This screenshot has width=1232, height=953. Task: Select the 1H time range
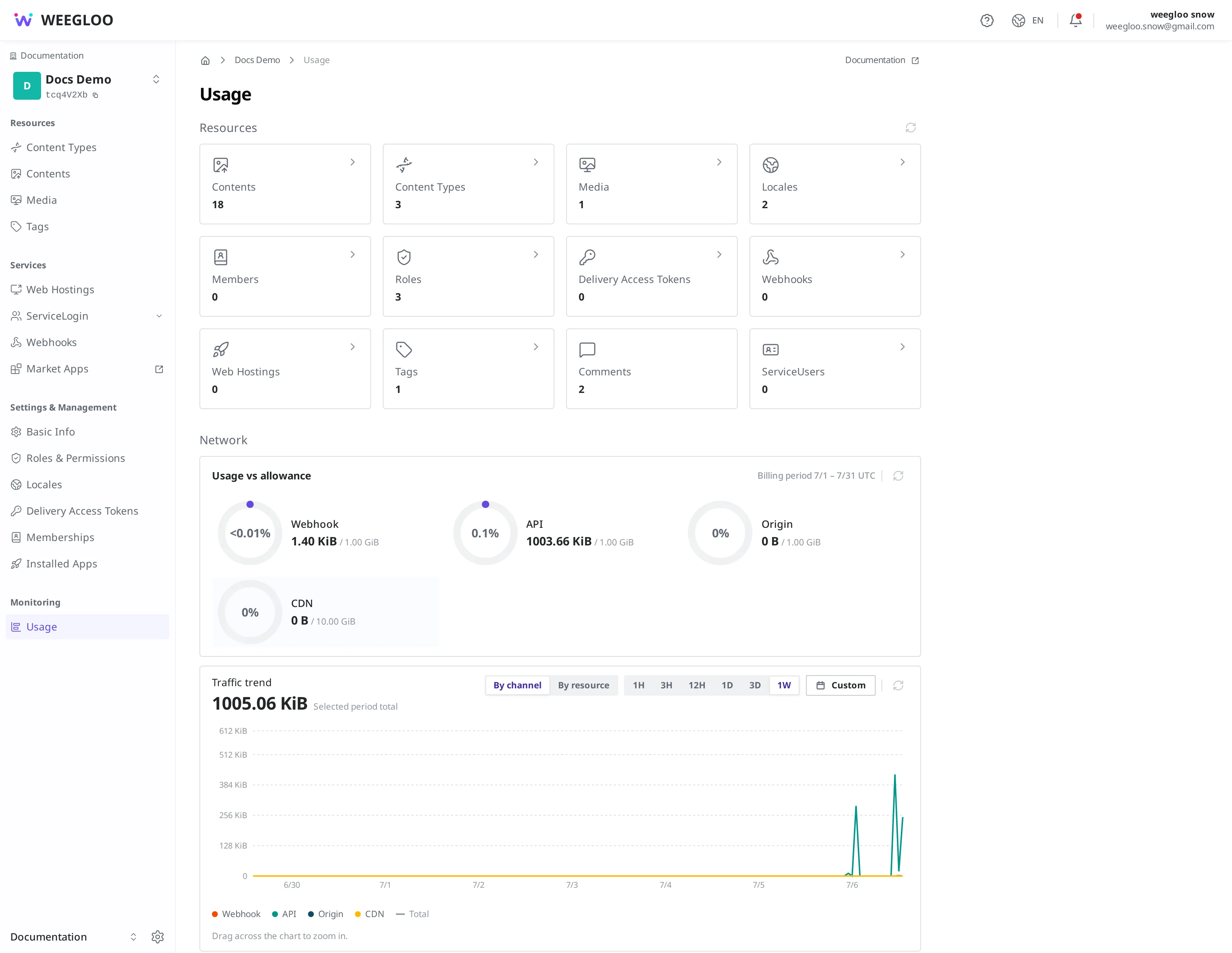(x=639, y=685)
